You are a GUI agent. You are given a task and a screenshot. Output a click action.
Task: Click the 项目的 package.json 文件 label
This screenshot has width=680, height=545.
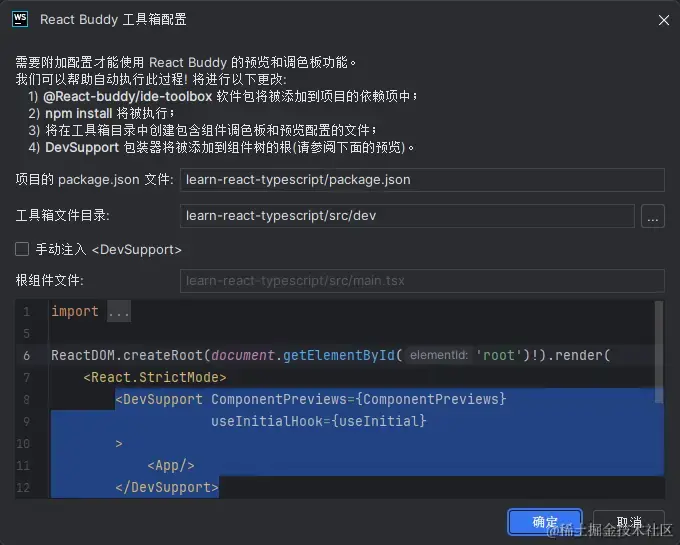[x=95, y=179]
